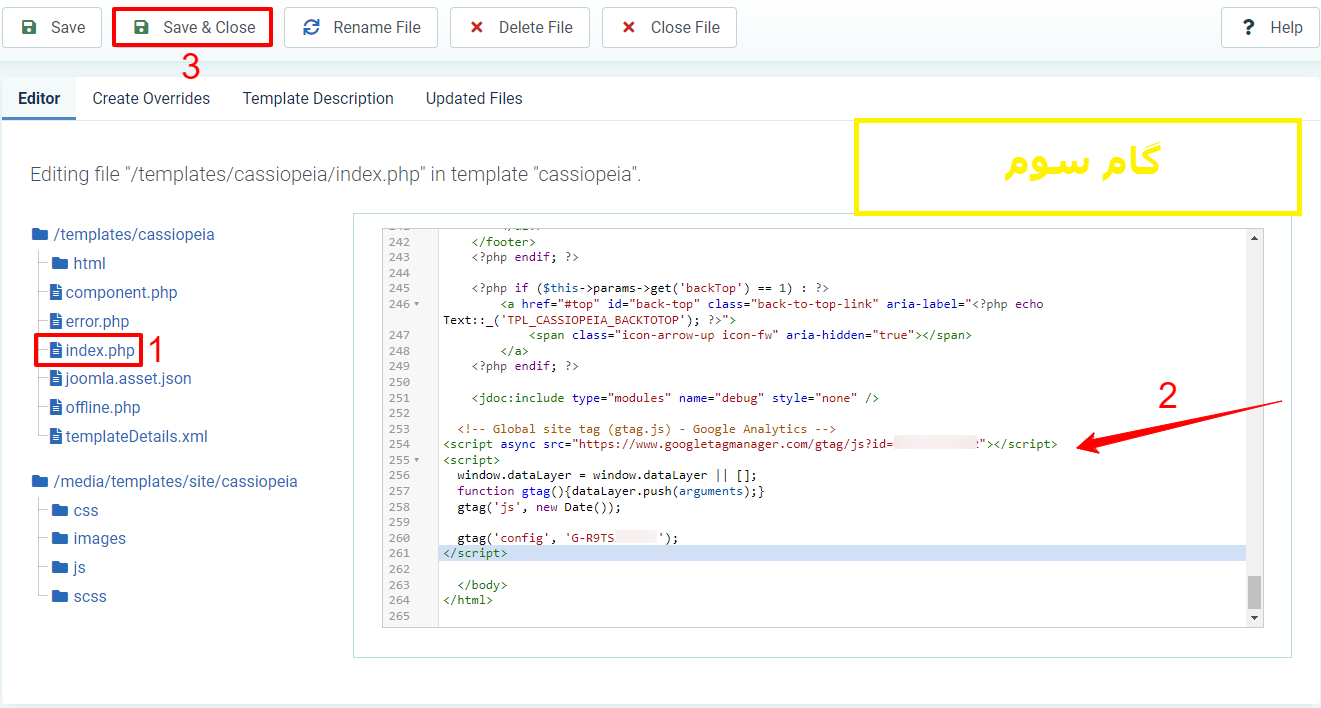
Task: Expand the css folder icon
Action: 59,511
